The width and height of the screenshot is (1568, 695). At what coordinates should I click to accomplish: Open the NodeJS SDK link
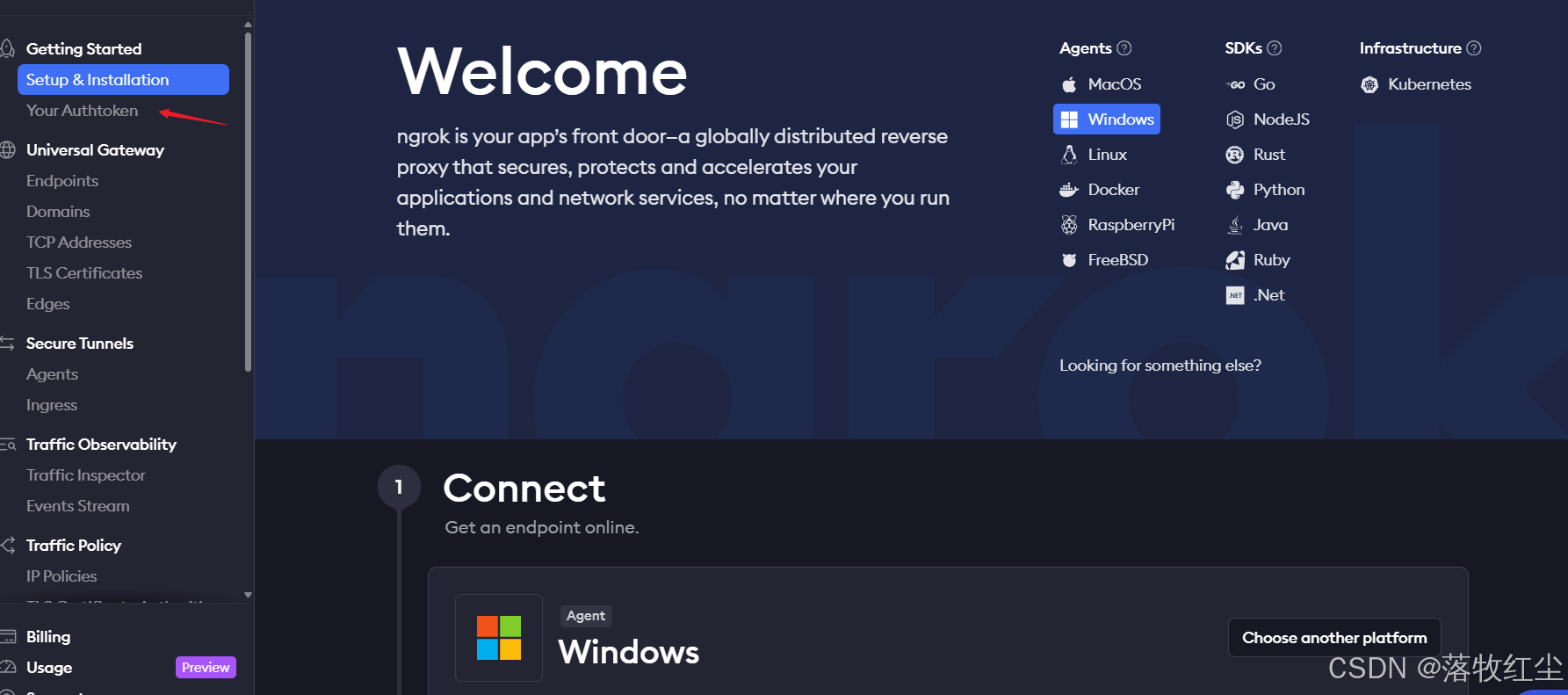(x=1282, y=119)
